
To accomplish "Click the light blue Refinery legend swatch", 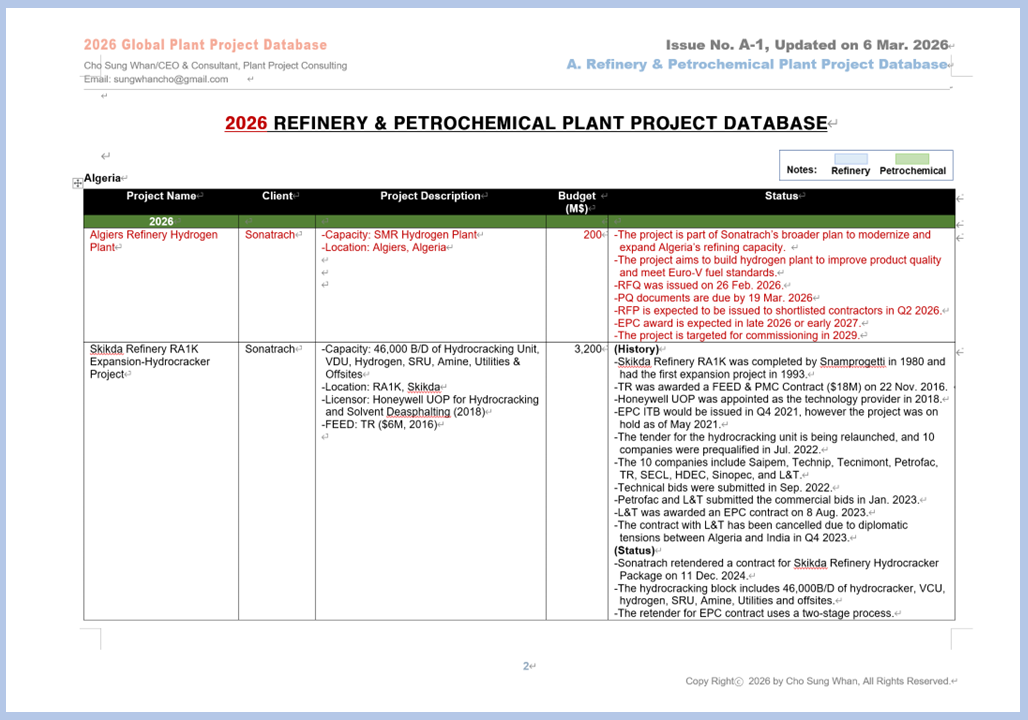I will (850, 159).
